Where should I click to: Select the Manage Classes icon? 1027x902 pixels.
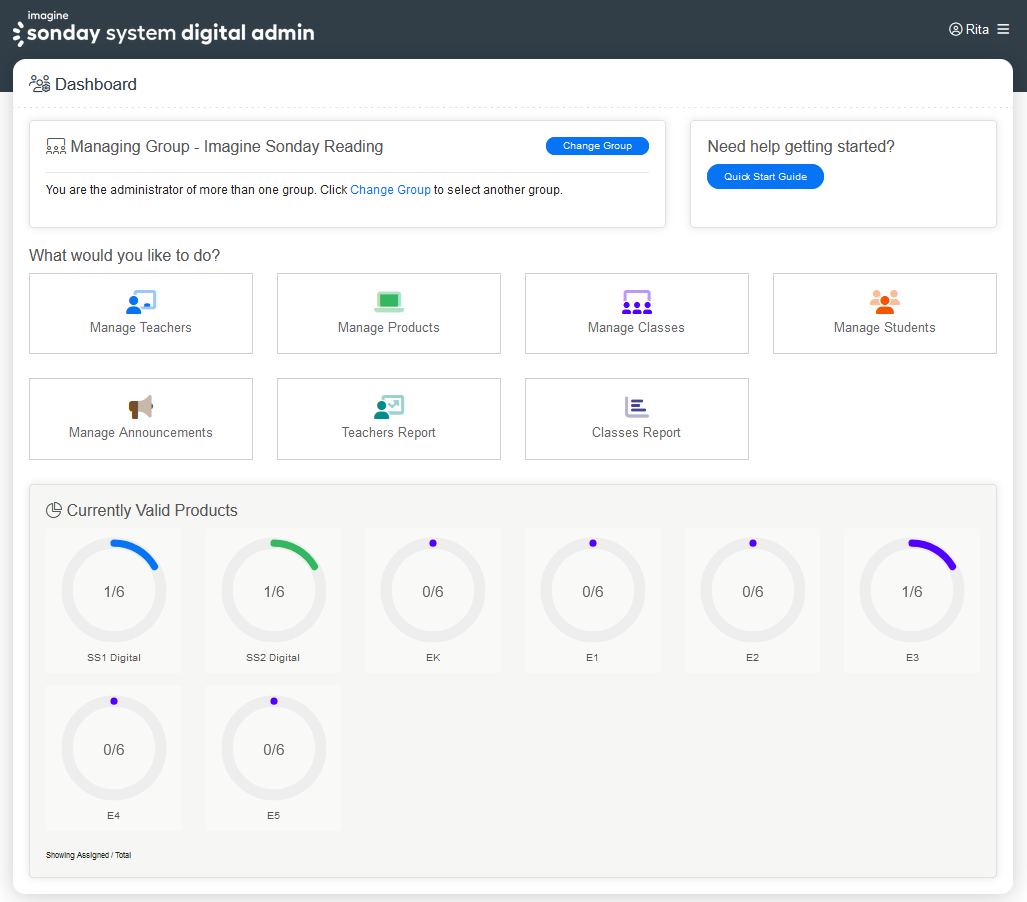[637, 301]
